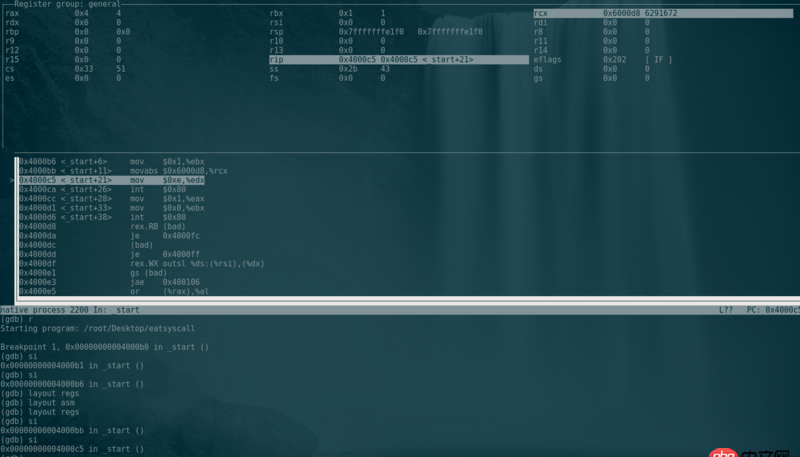This screenshot has width=800, height=457.
Task: Select the int $0x80 line at 0x4000ca
Action: point(103,189)
